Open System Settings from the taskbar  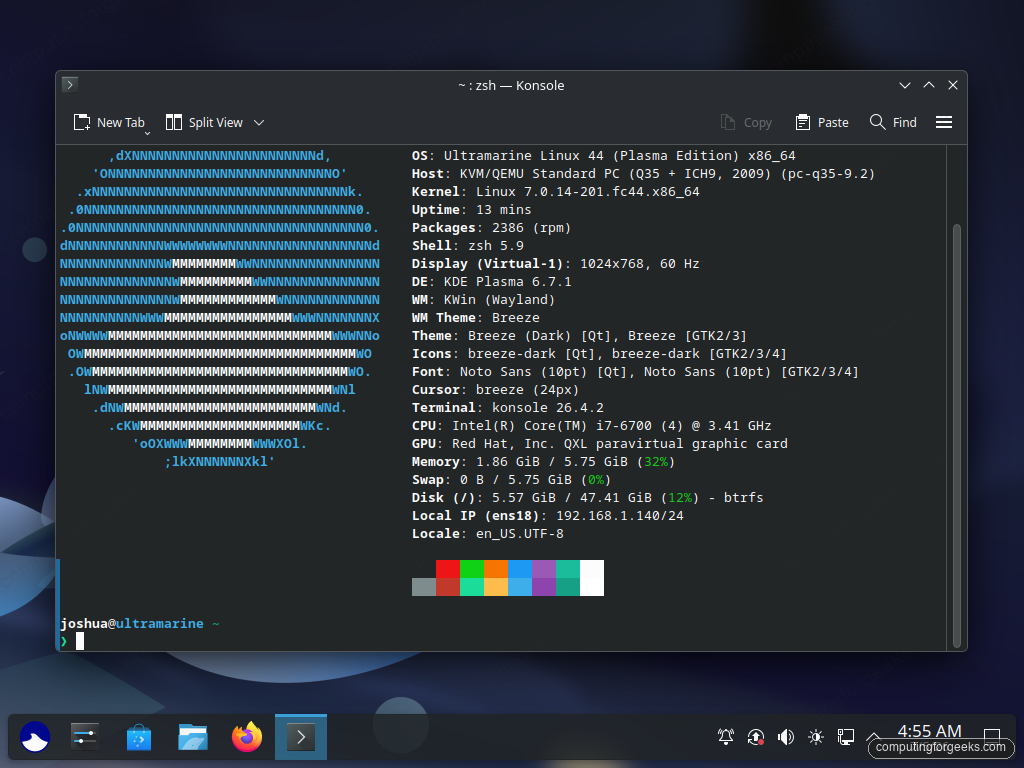(85, 738)
